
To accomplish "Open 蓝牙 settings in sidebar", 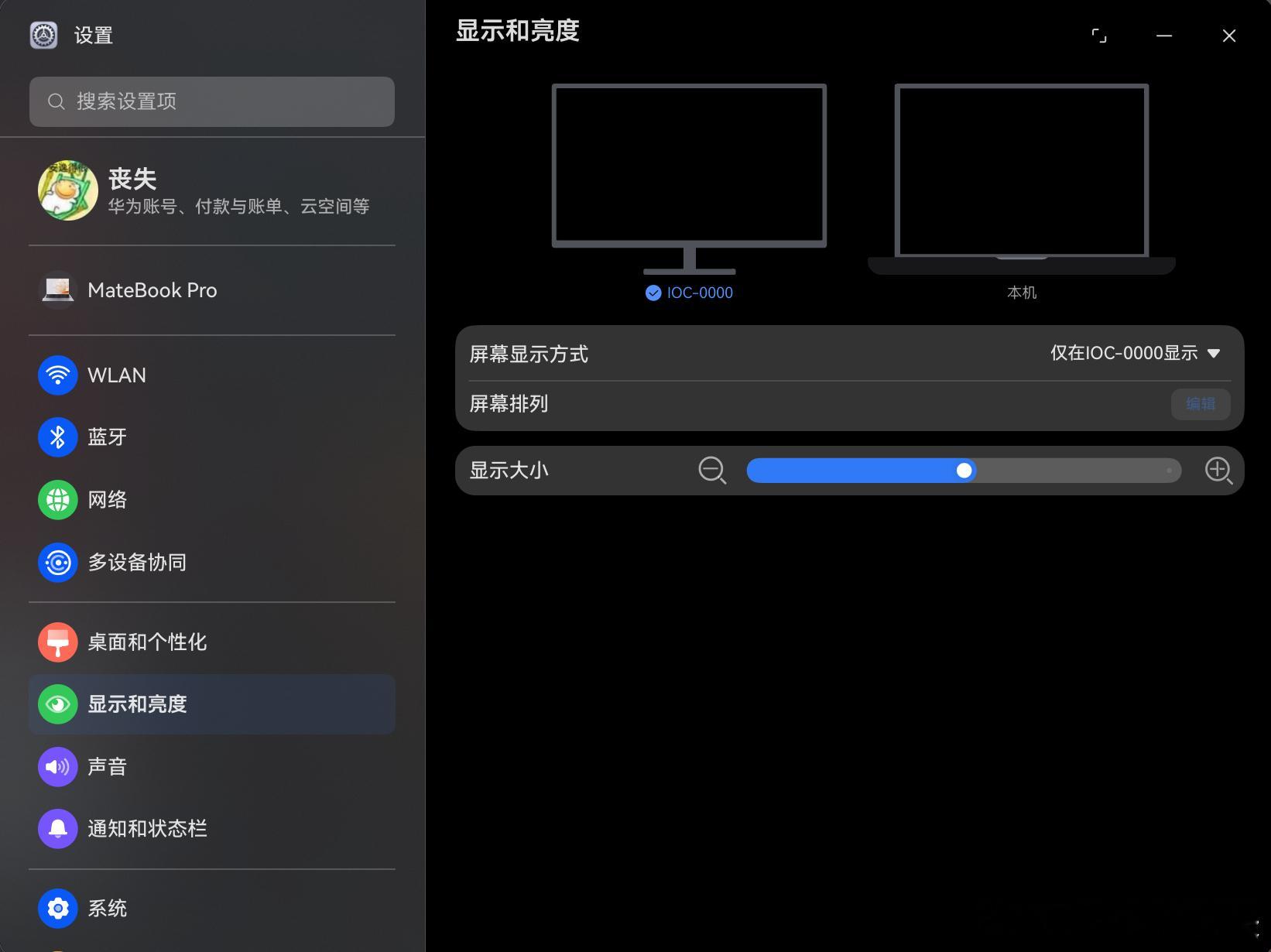I will click(x=212, y=437).
